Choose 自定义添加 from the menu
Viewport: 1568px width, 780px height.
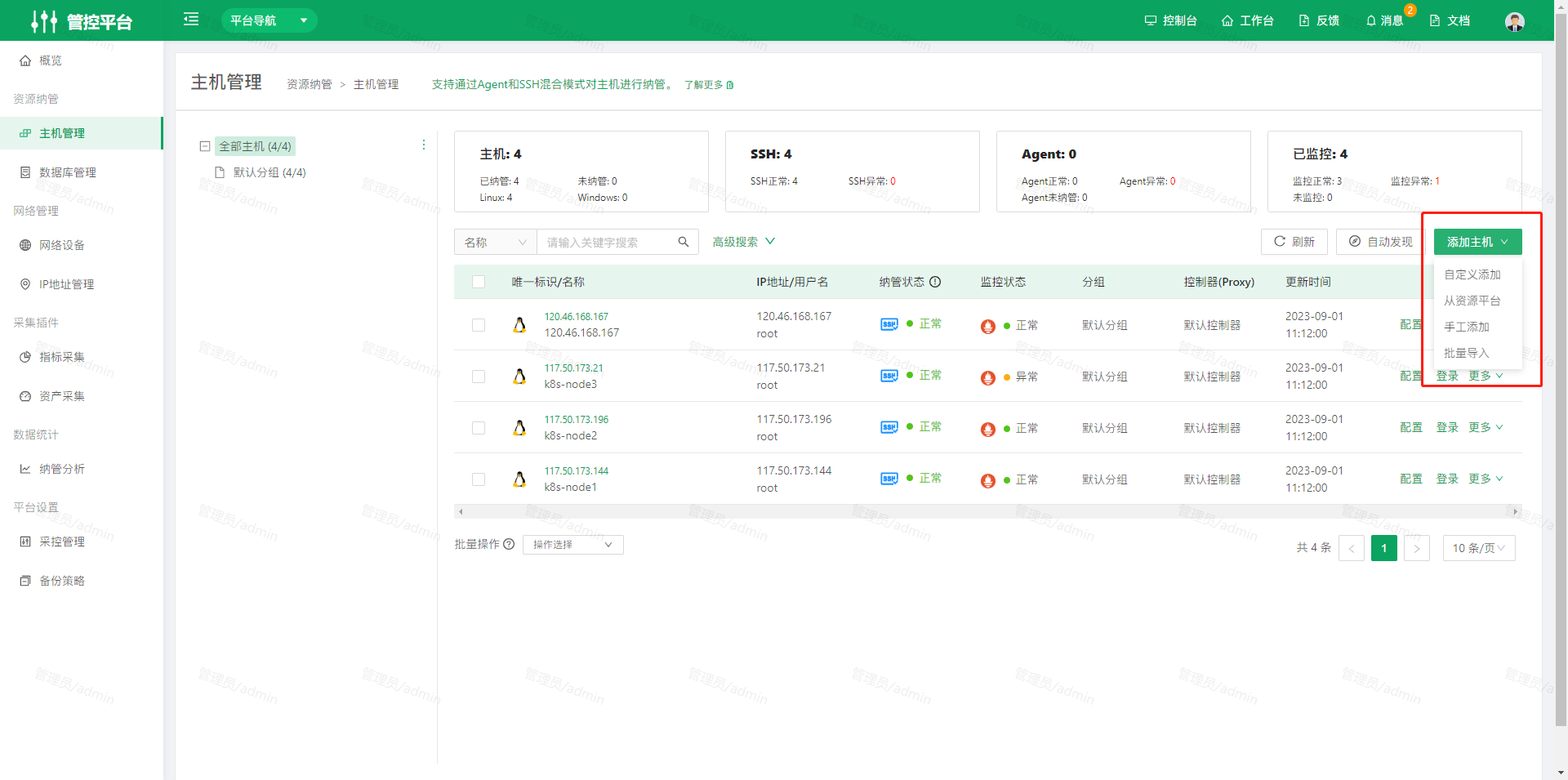(1477, 274)
